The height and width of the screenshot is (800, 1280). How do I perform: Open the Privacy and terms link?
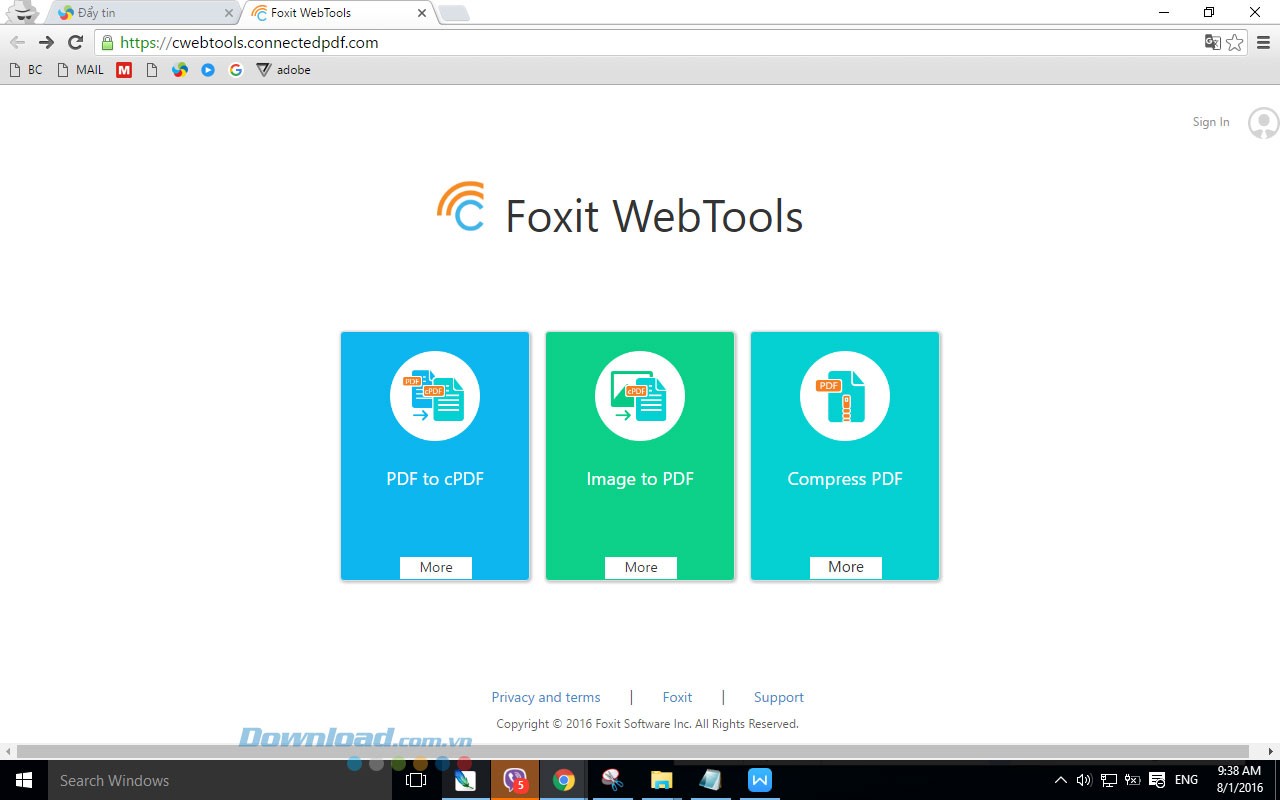(546, 697)
